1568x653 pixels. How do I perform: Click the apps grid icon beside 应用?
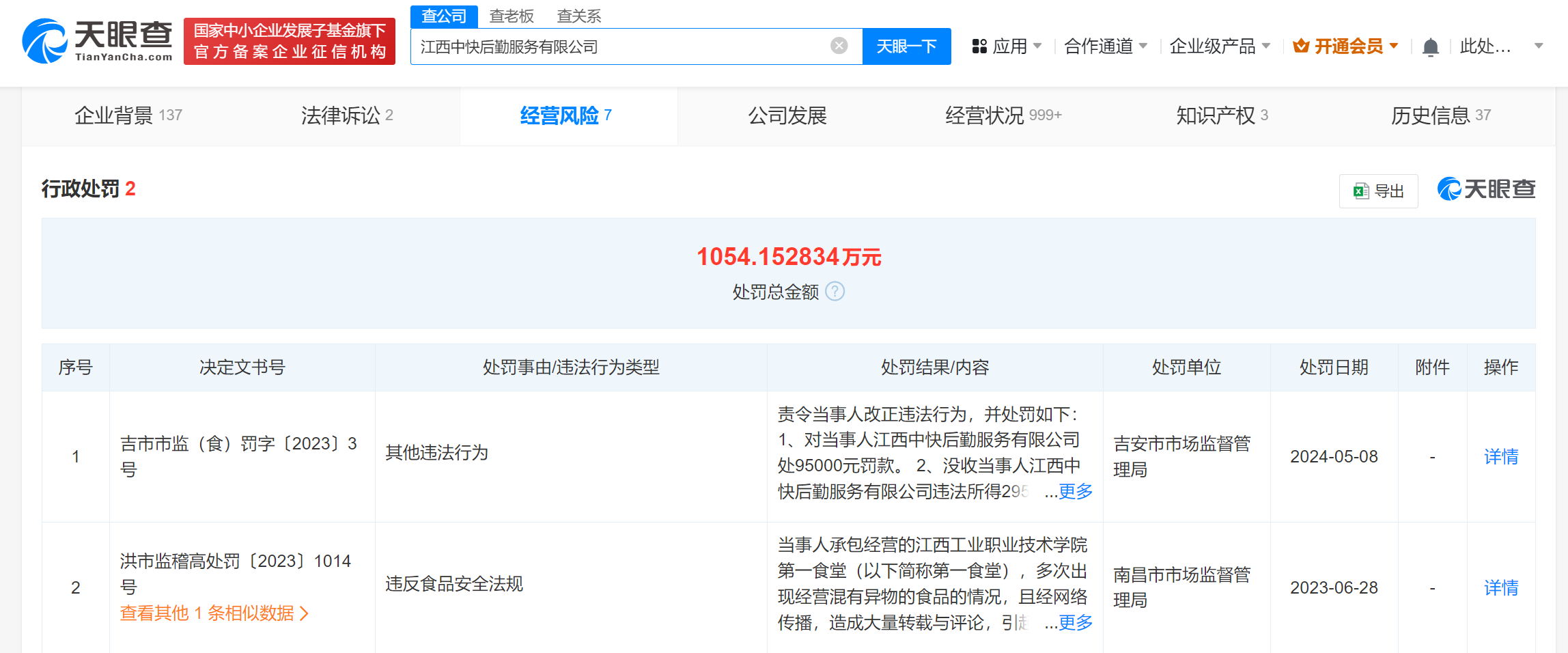[x=979, y=46]
